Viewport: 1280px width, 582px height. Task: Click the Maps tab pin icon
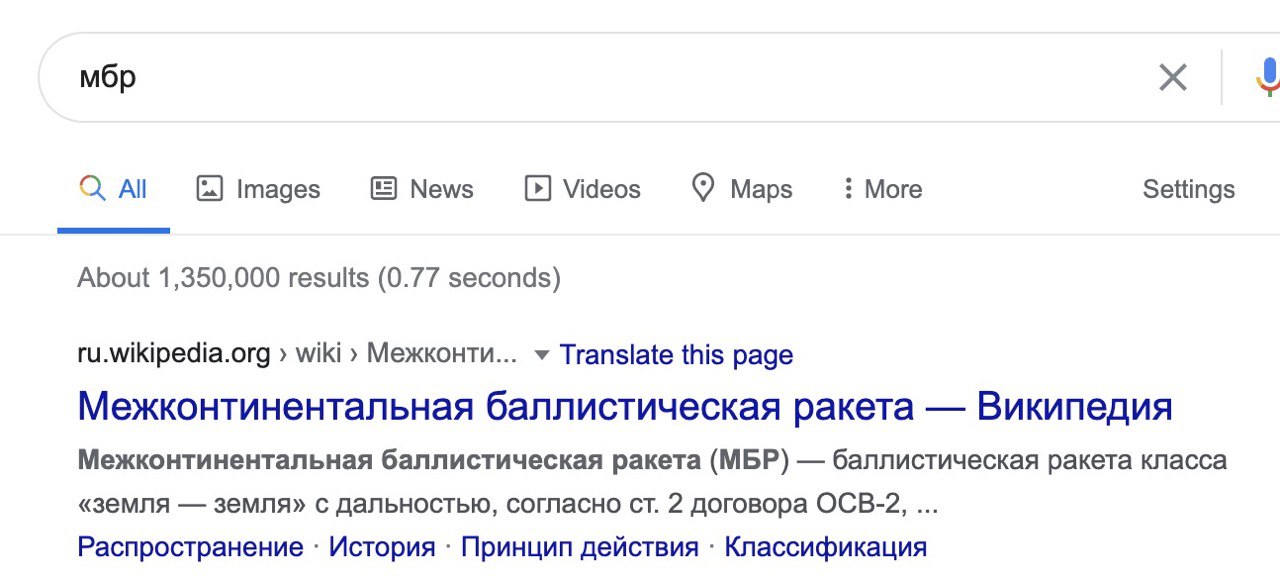click(704, 188)
